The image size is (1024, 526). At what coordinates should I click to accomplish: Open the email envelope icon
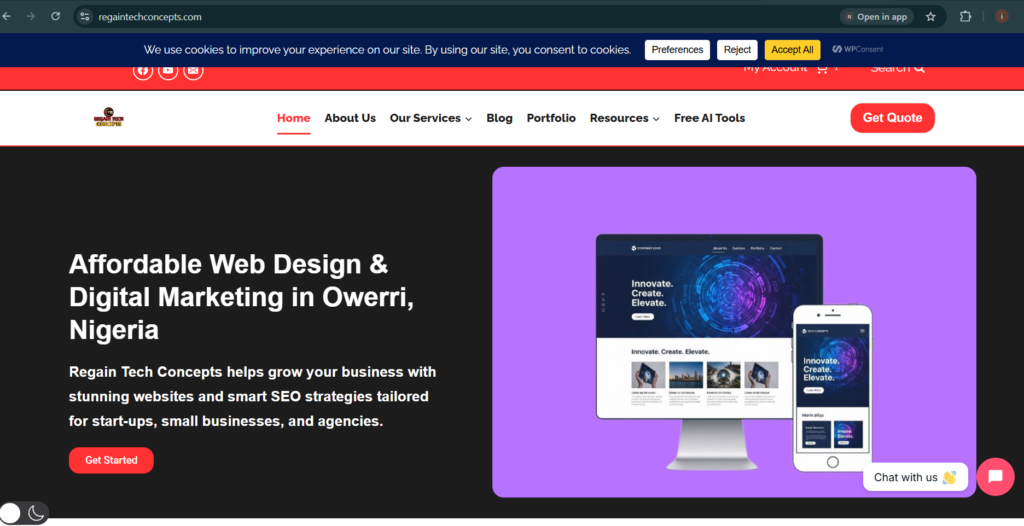tap(193, 71)
